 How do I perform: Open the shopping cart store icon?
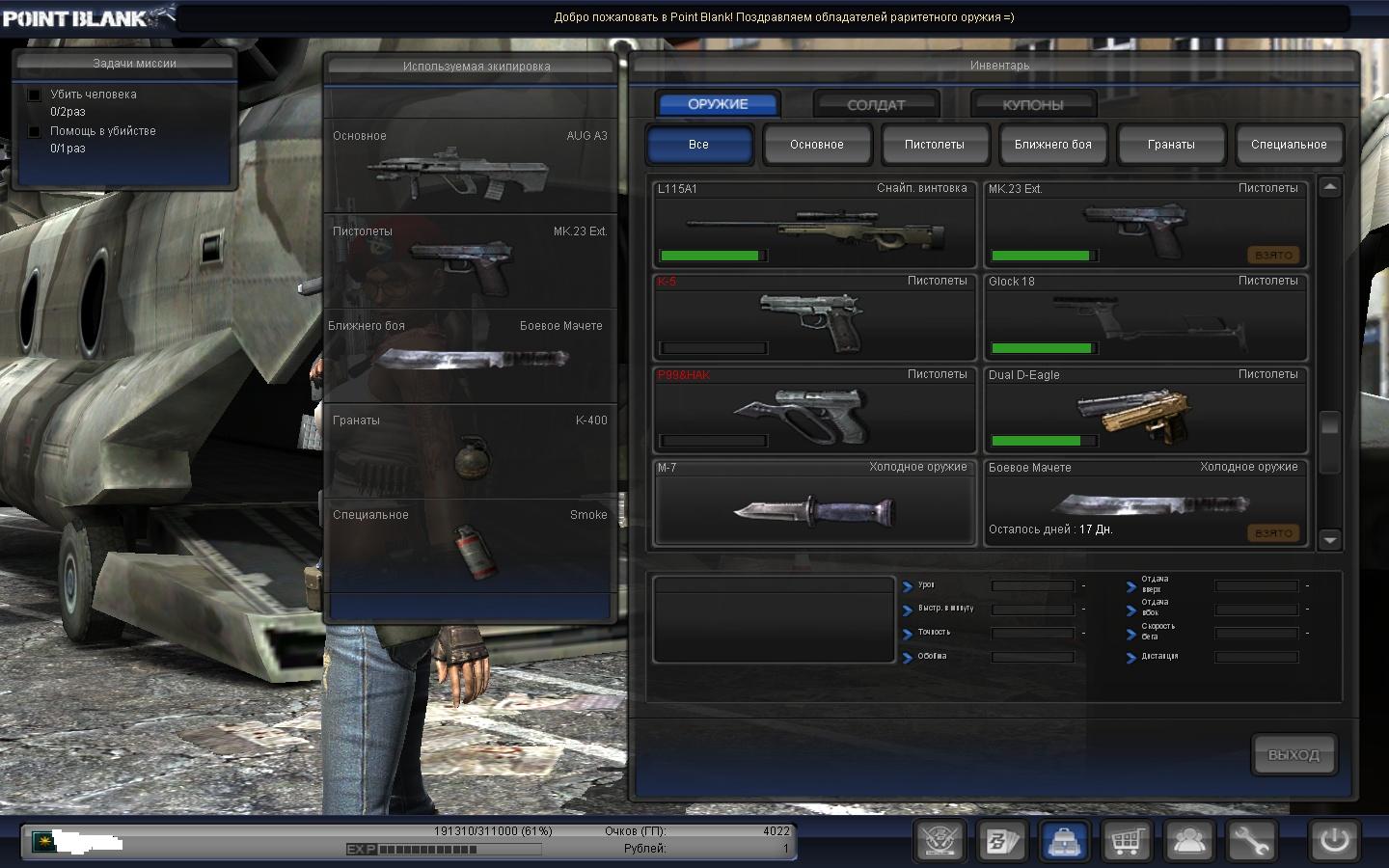coord(1126,841)
